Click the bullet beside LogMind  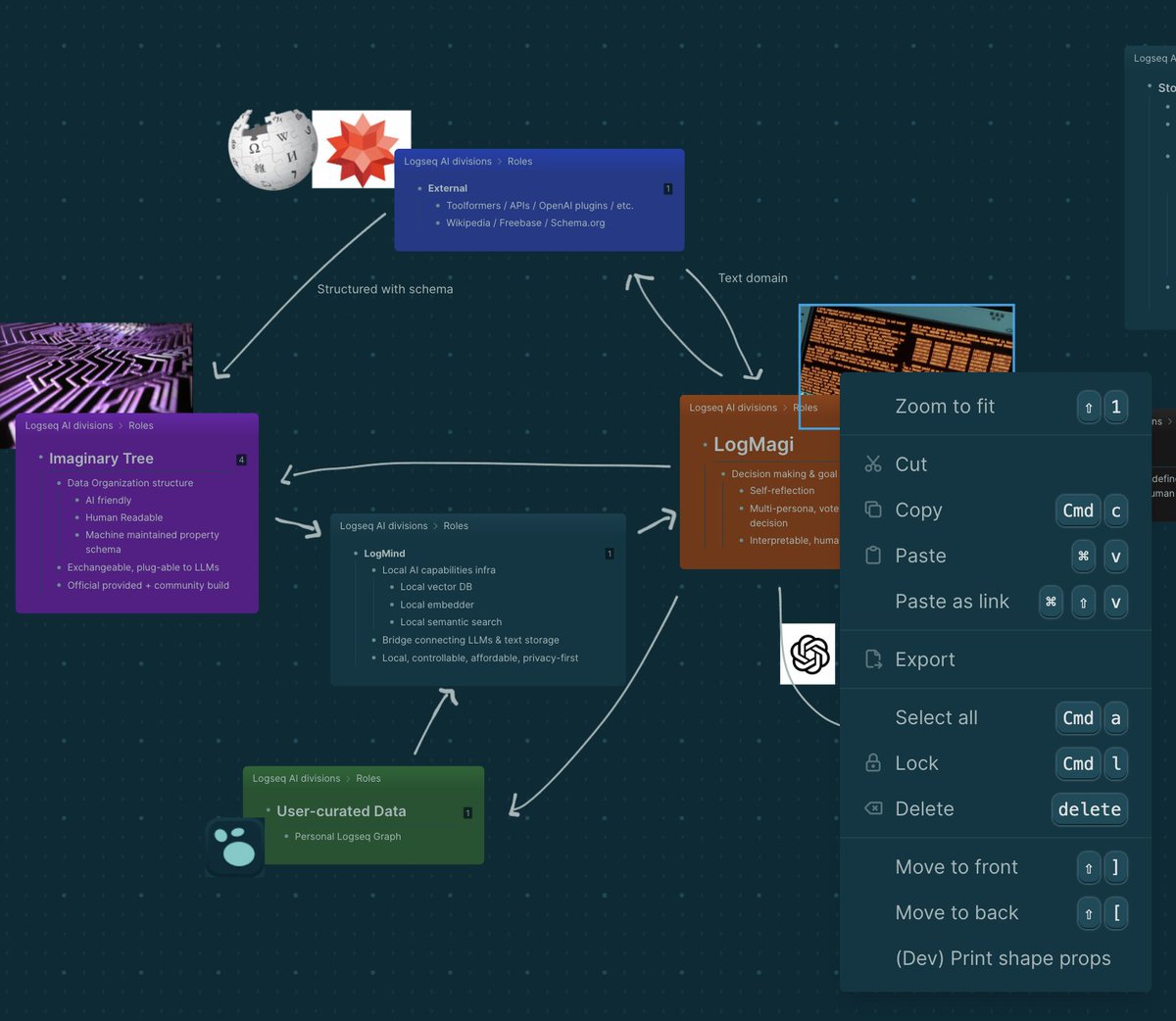(356, 554)
